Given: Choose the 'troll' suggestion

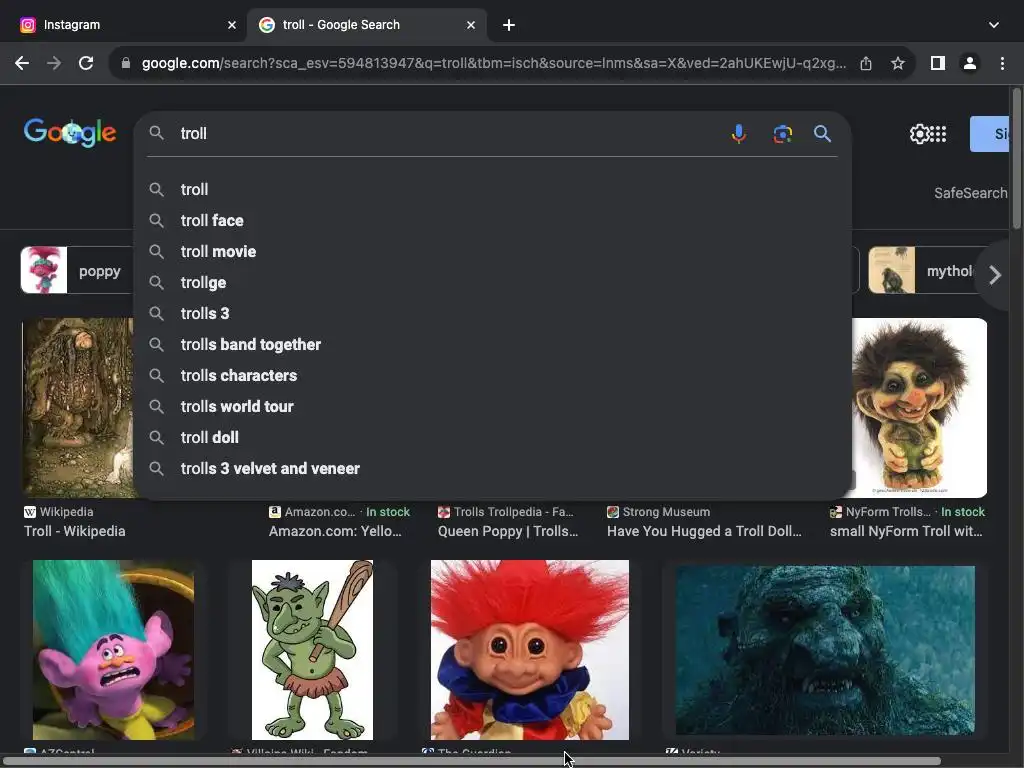Looking at the screenshot, I should coord(492,189).
